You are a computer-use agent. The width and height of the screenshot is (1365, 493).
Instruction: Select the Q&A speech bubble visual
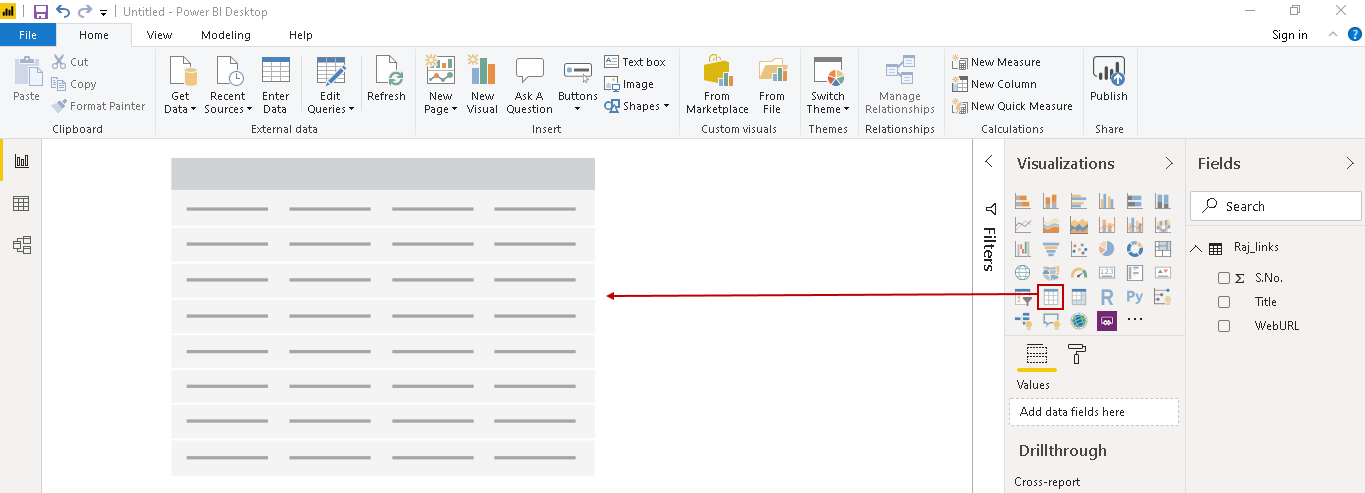click(1051, 321)
